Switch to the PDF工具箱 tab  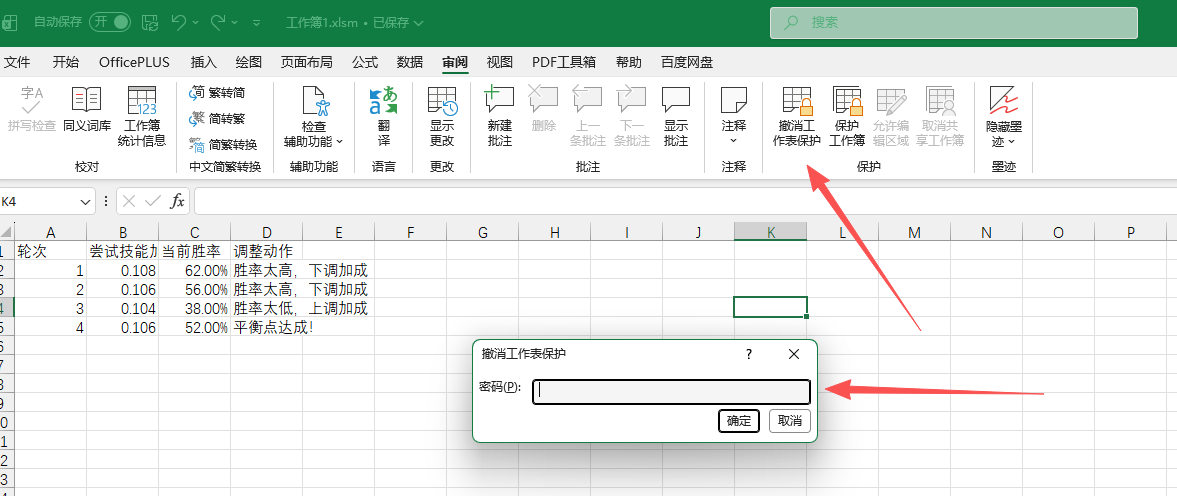coord(564,62)
